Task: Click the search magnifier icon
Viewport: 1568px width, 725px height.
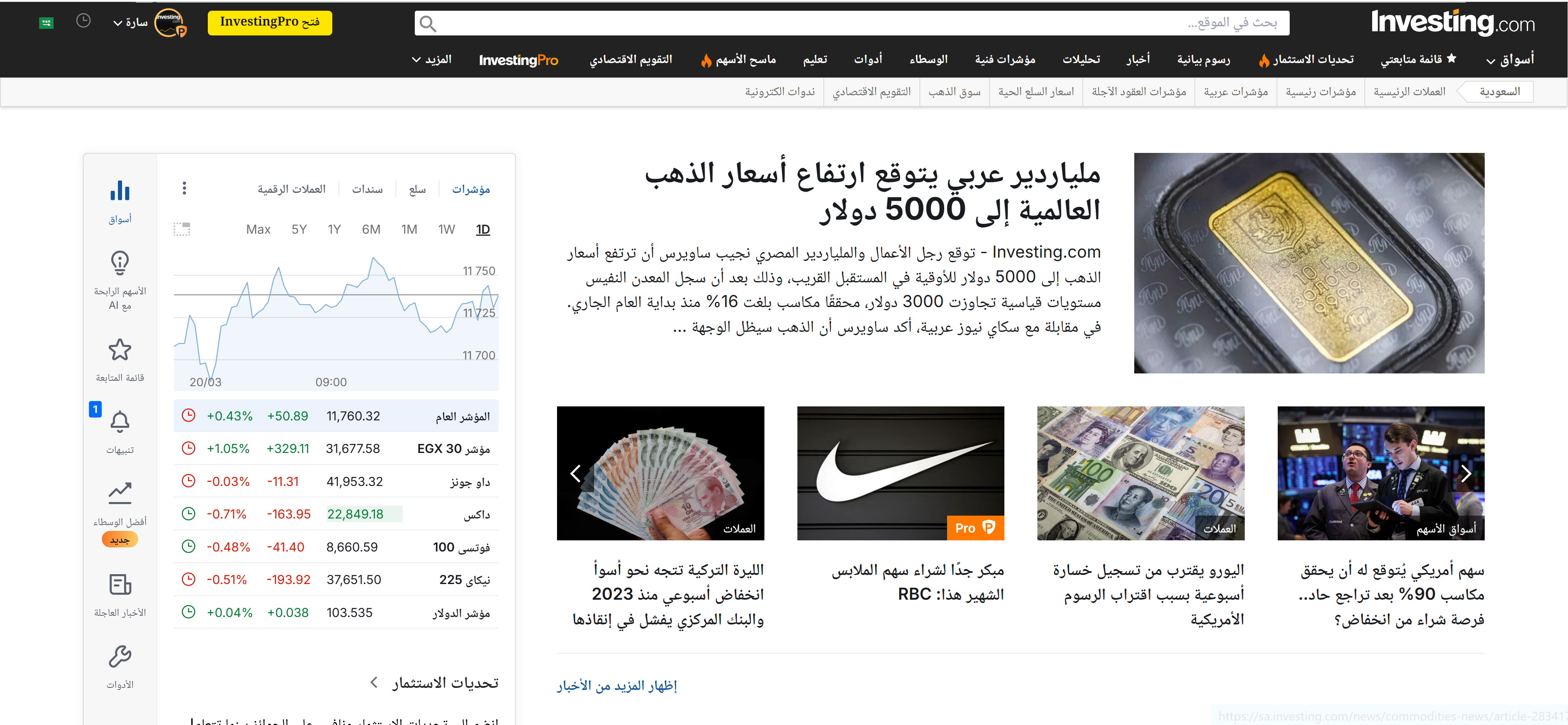Action: [x=428, y=24]
